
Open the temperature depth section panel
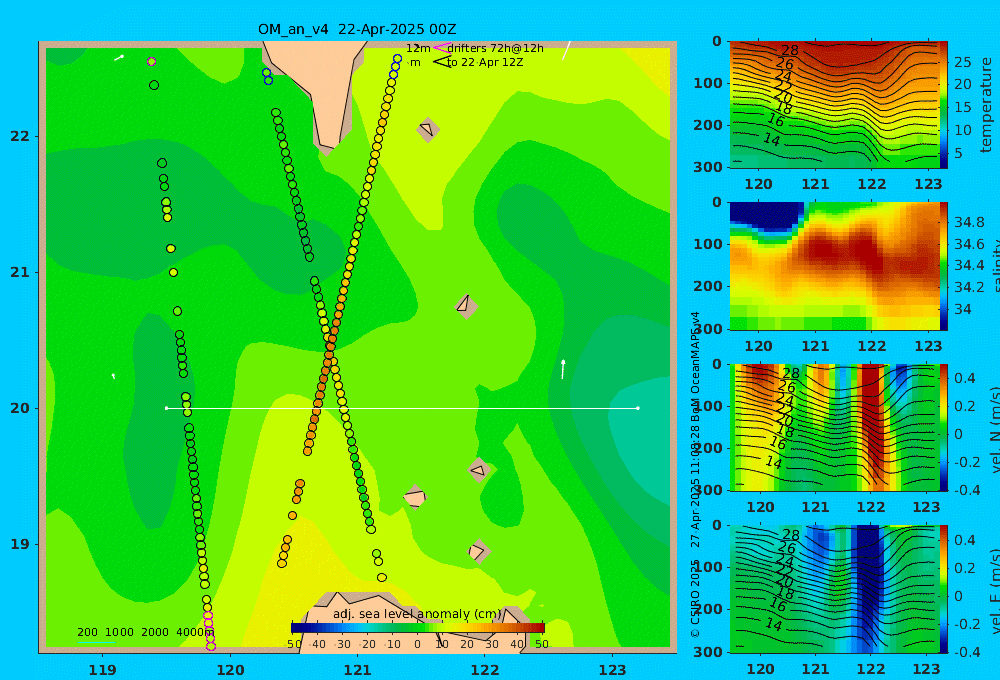click(x=834, y=105)
